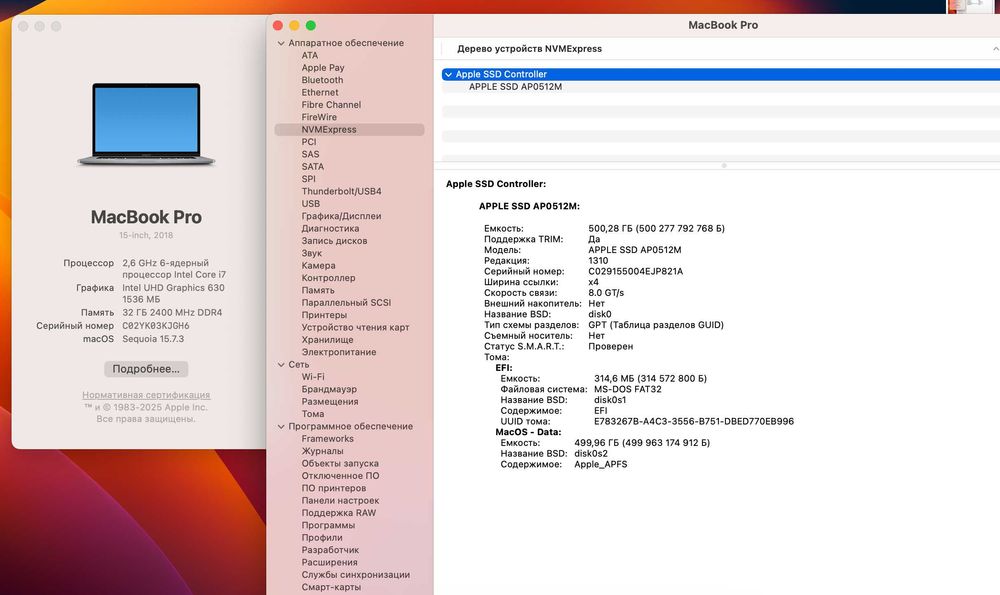Select ATA in the sidebar
The width and height of the screenshot is (1000, 595).
click(x=309, y=55)
